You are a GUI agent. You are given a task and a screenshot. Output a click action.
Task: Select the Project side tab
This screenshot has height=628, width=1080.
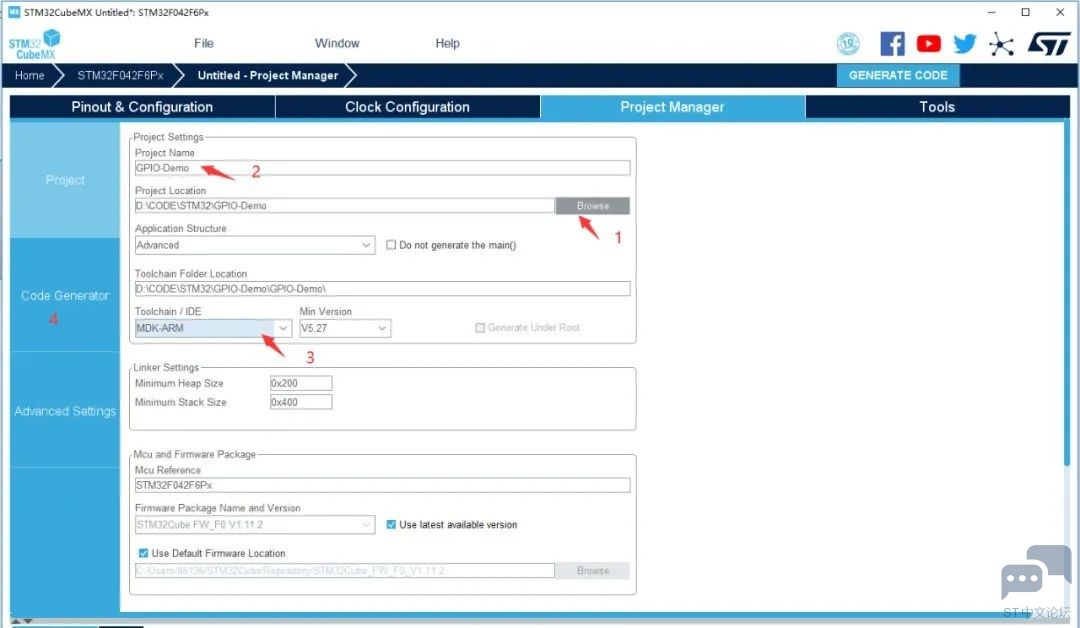[x=65, y=180]
